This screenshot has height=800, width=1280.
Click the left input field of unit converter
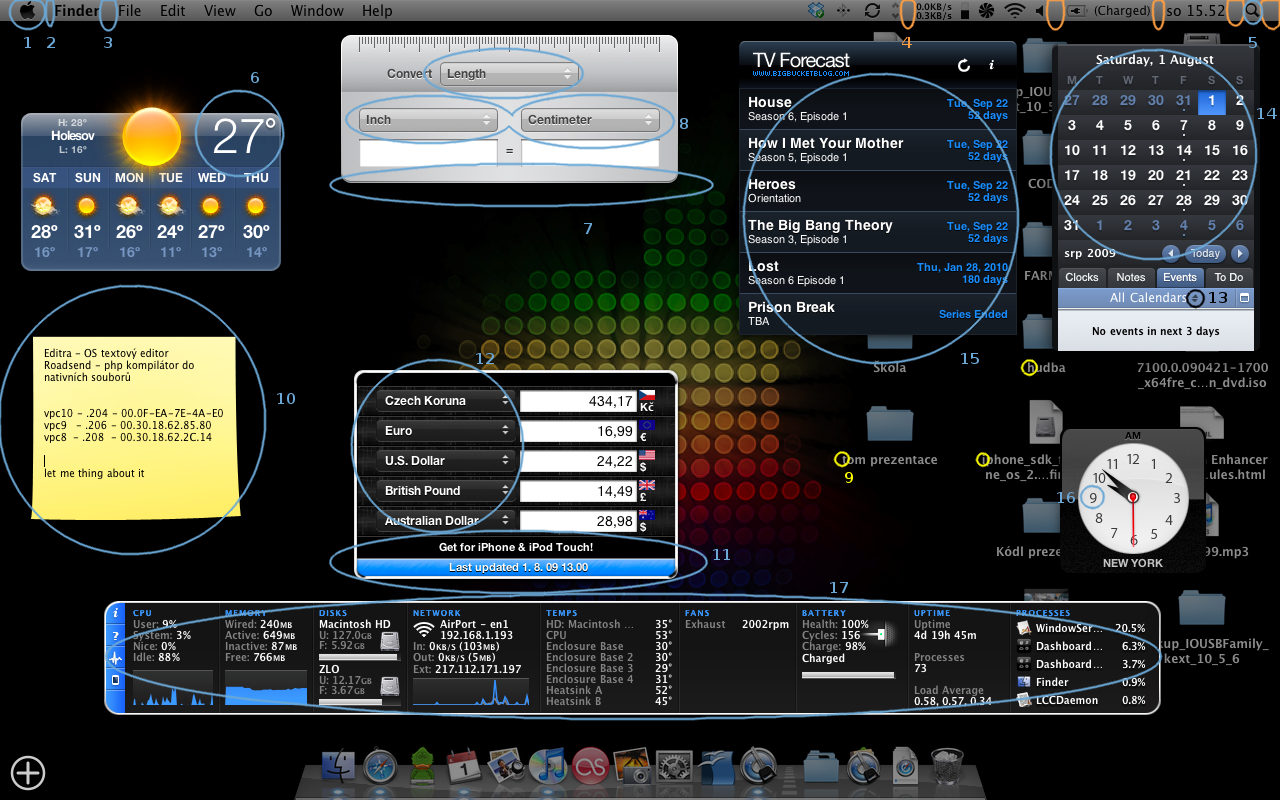coord(428,153)
